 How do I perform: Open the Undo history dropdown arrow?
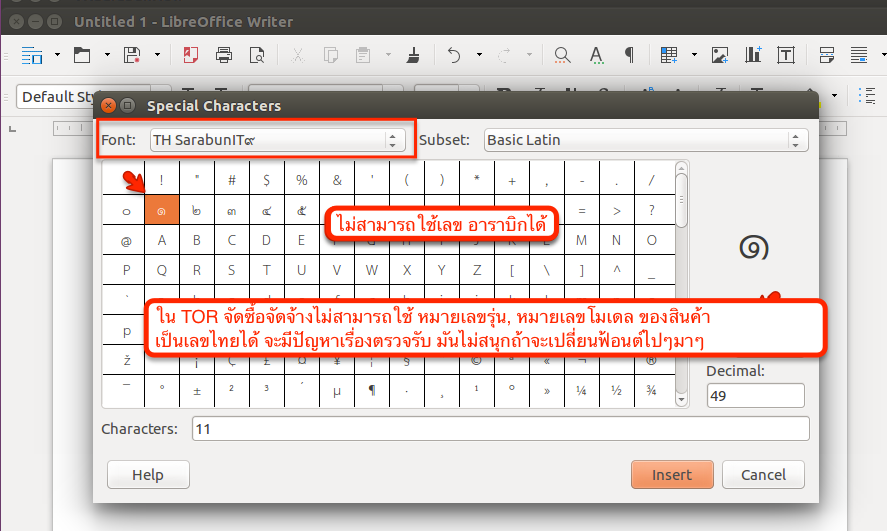pos(479,55)
